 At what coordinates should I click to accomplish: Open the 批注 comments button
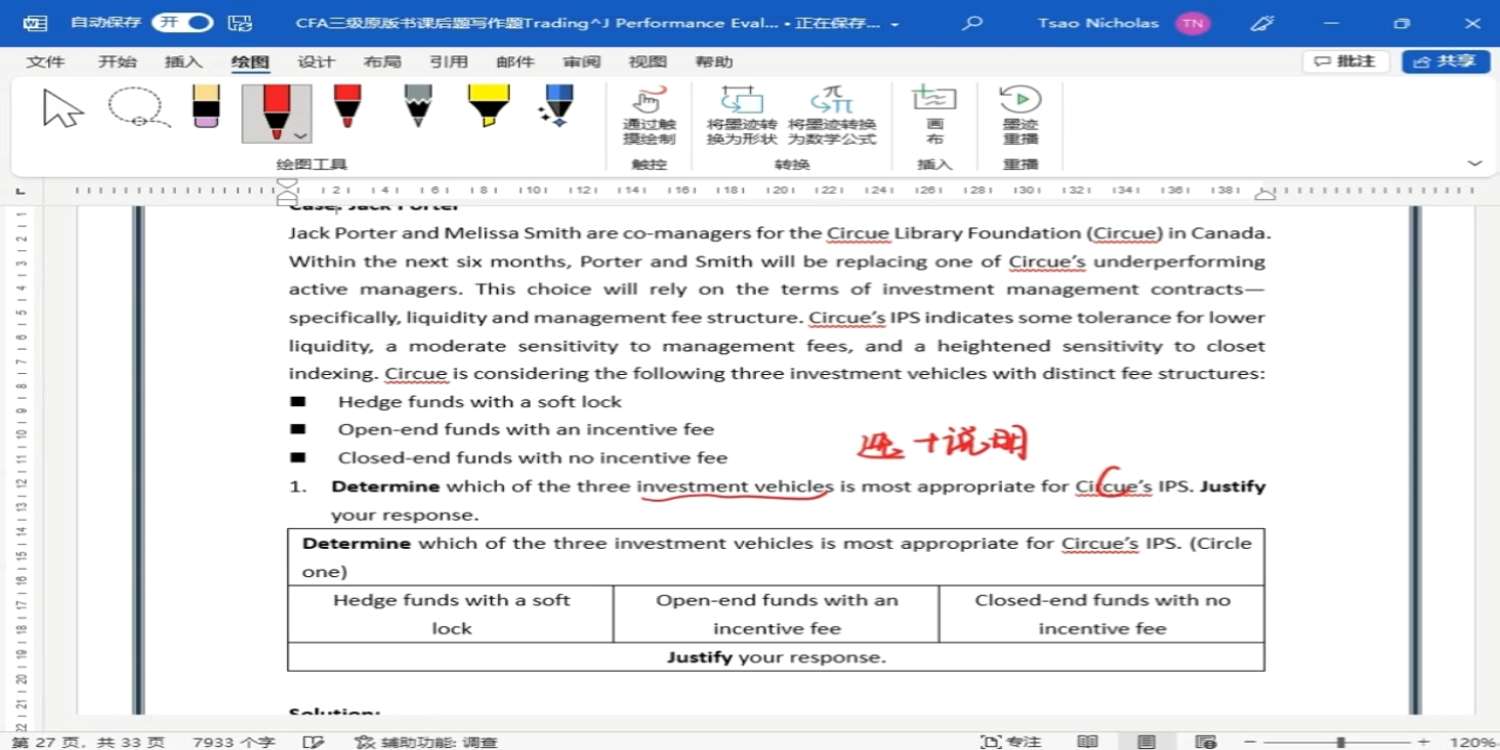click(1346, 61)
